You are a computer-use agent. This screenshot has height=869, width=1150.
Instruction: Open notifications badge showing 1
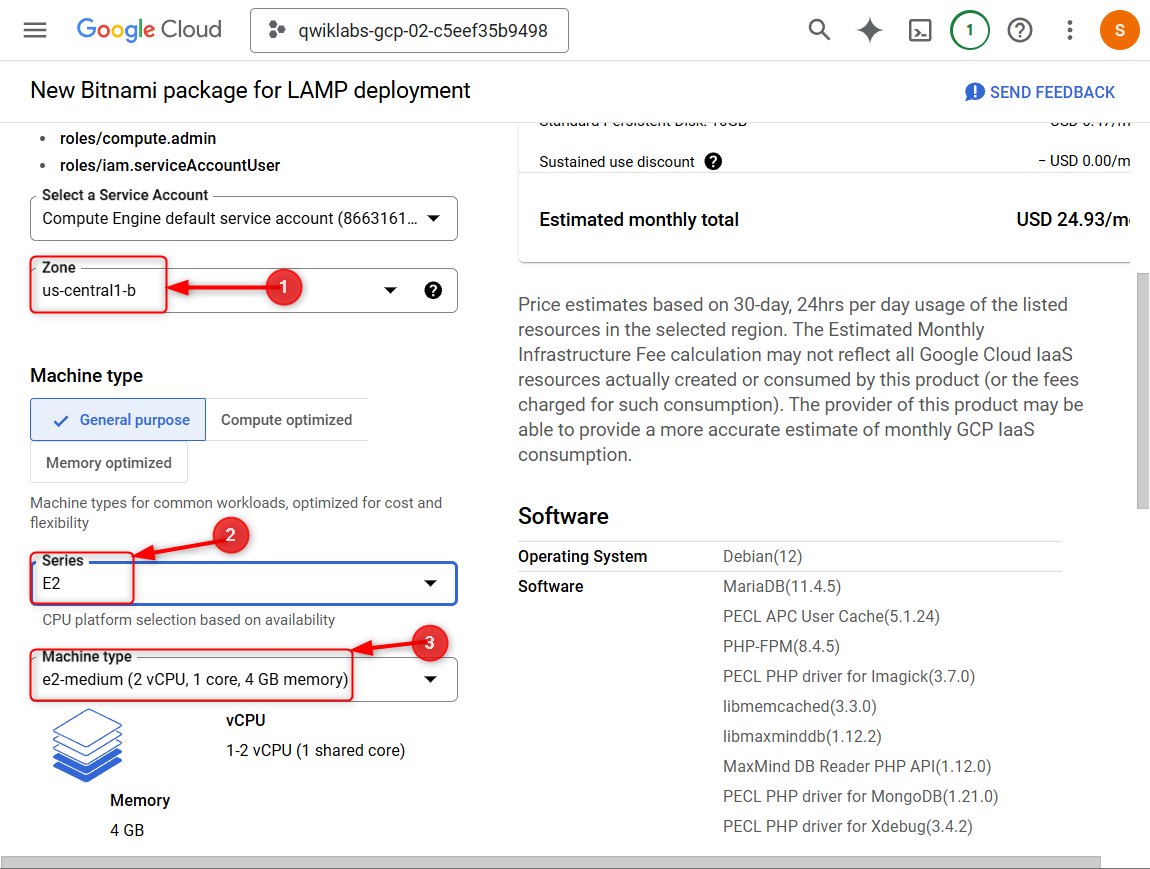(970, 30)
